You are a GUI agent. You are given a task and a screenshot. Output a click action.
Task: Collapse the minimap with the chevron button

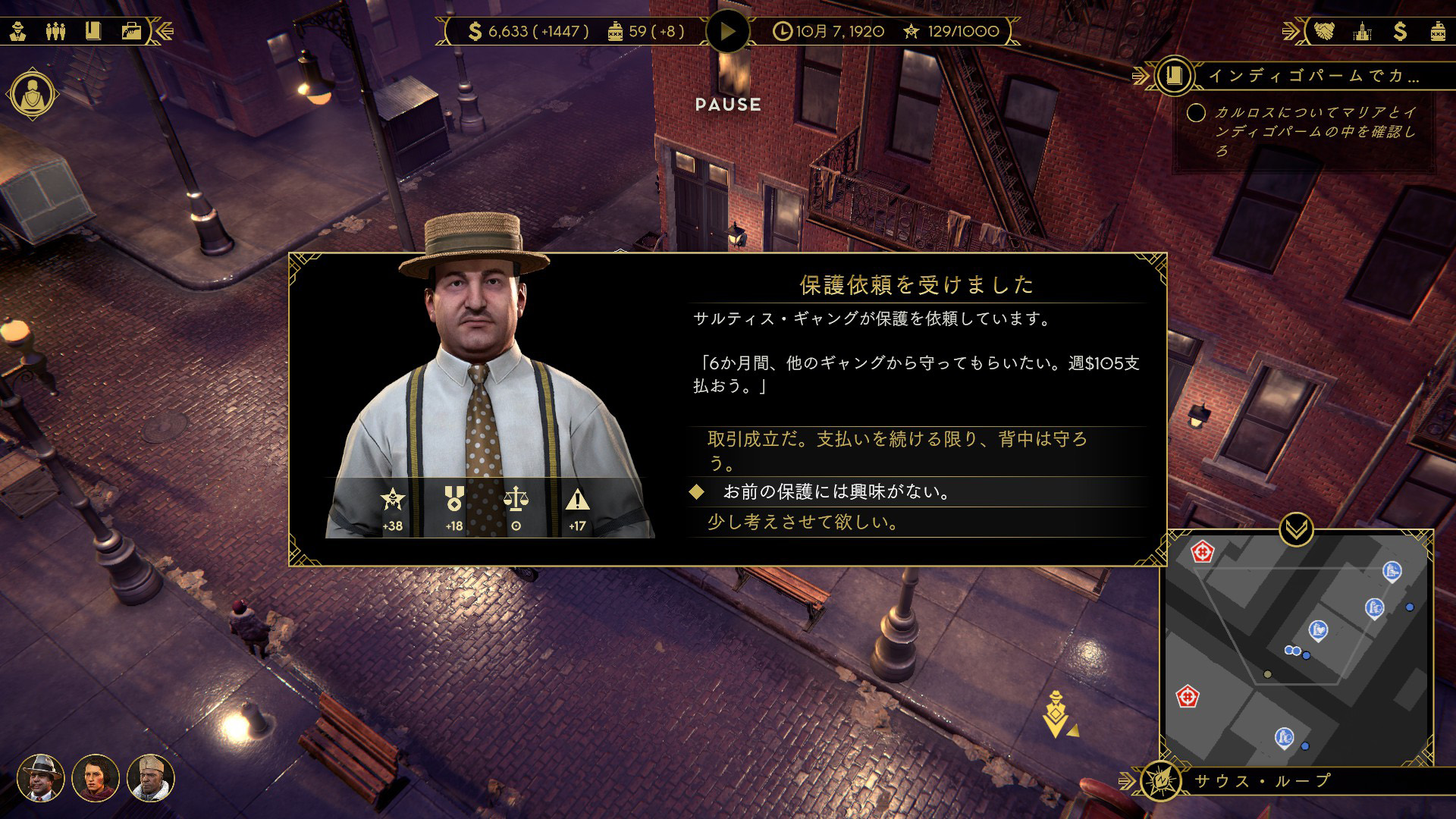coord(1296,529)
